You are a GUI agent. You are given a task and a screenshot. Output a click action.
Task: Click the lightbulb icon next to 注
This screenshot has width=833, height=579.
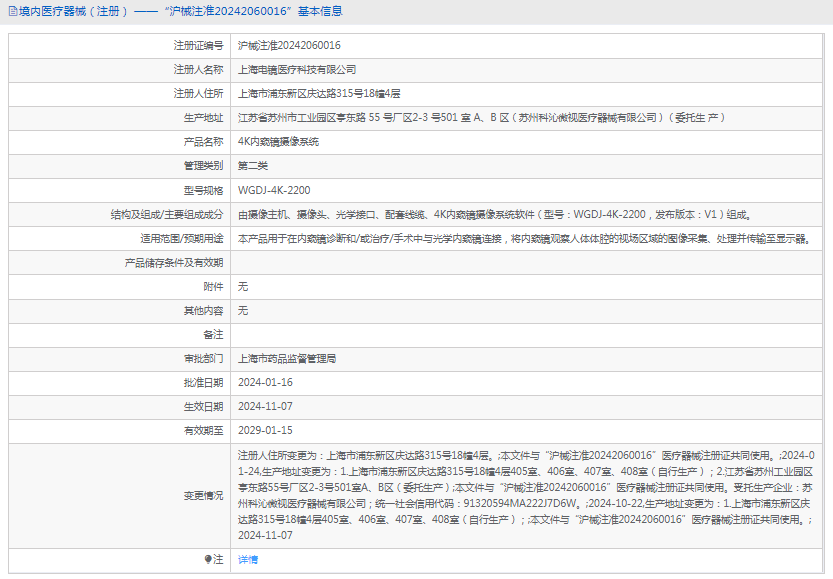coord(208,559)
